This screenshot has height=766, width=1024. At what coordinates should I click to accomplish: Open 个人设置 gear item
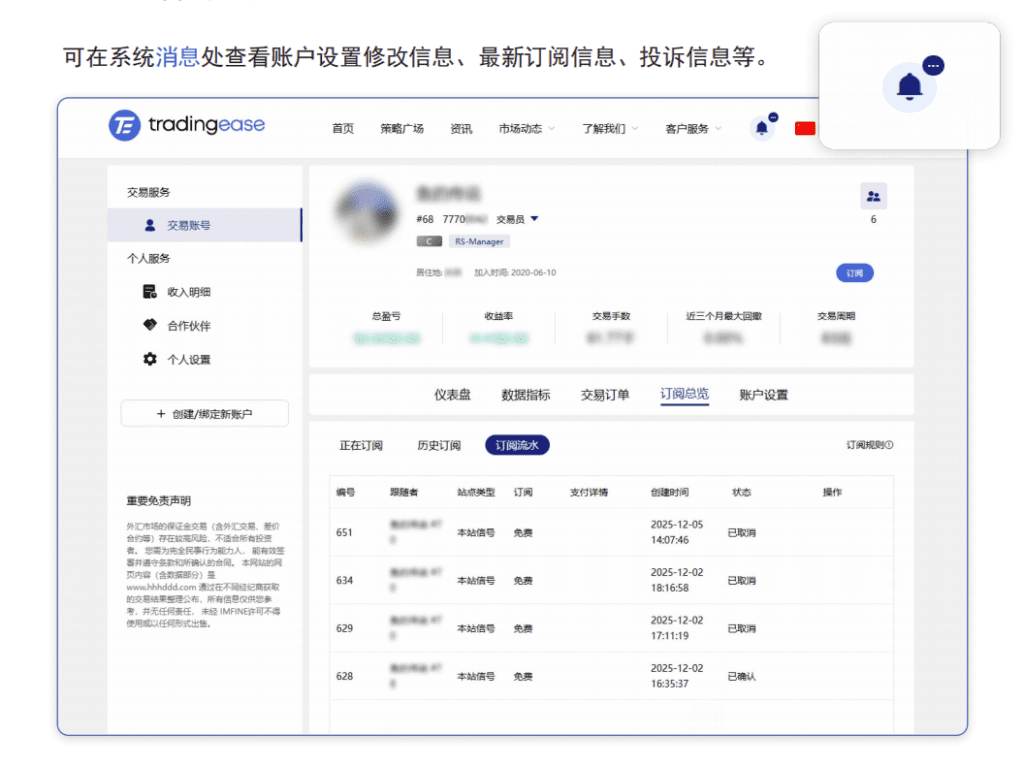pyautogui.click(x=188, y=360)
